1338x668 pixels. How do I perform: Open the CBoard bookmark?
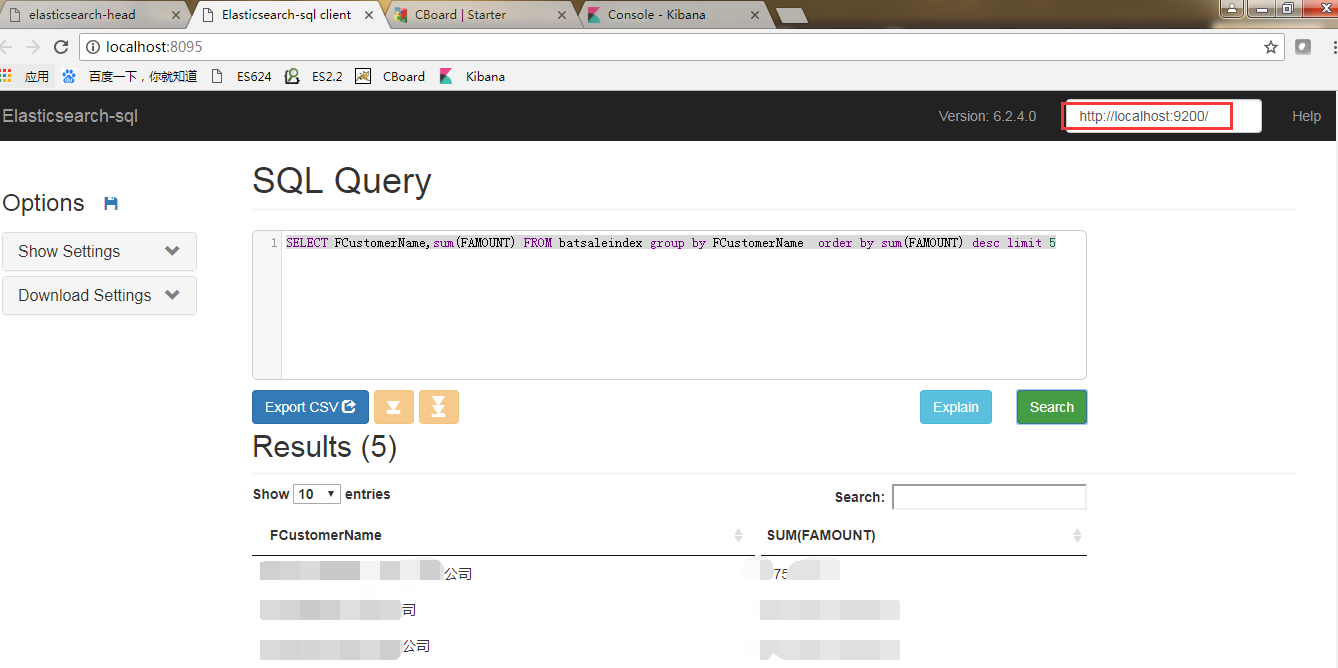tap(390, 76)
